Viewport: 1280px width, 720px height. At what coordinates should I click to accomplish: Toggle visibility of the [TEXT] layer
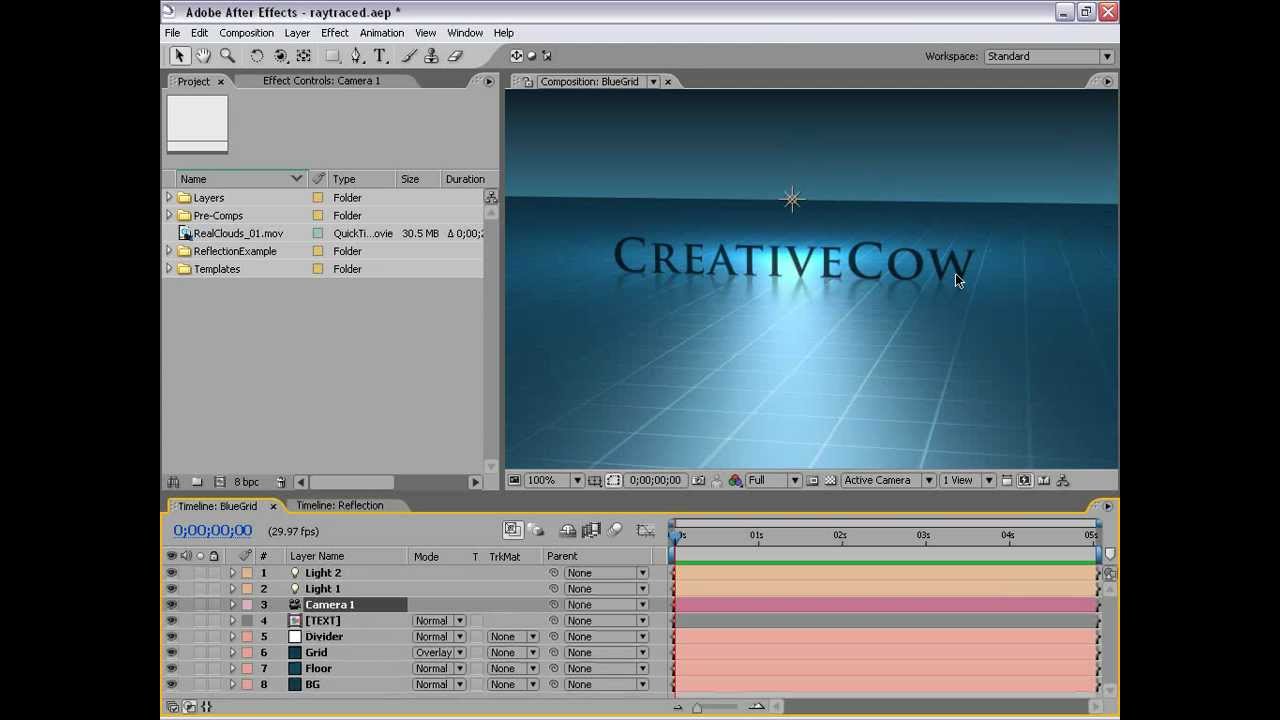coord(171,621)
